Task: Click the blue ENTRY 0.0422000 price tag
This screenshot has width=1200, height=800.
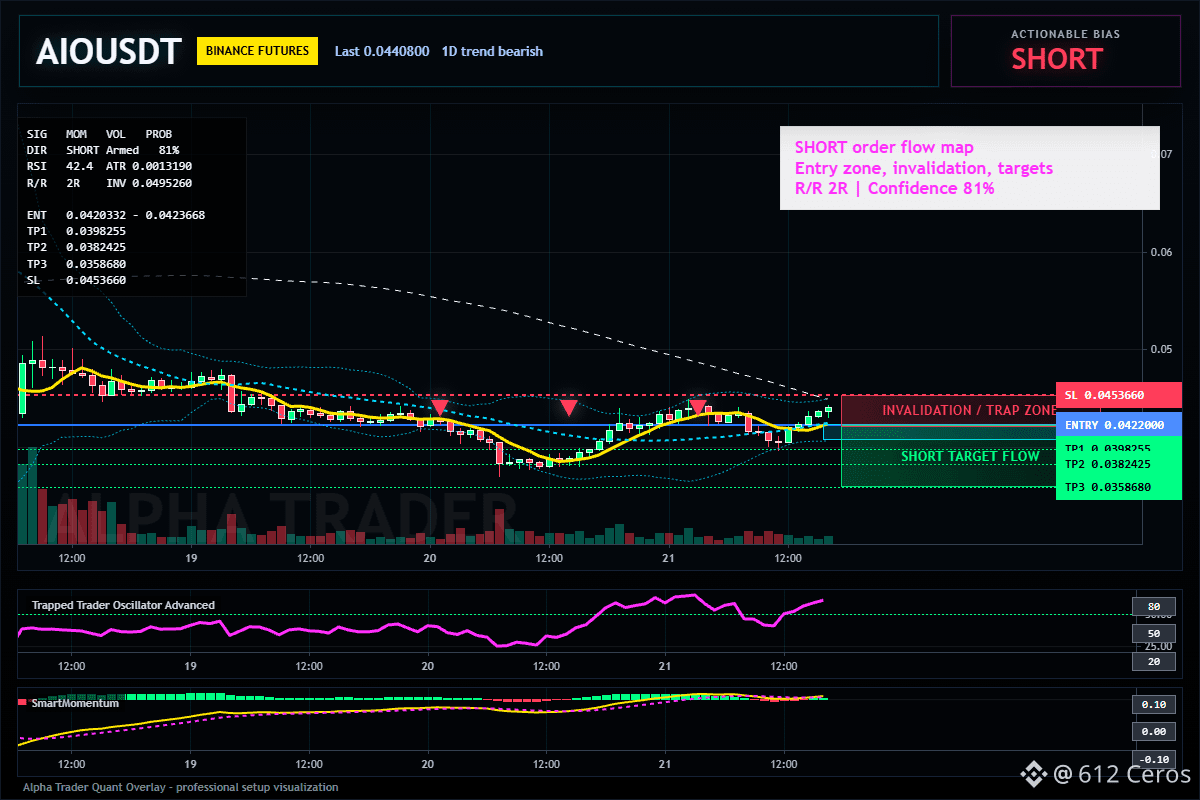Action: (1118, 424)
